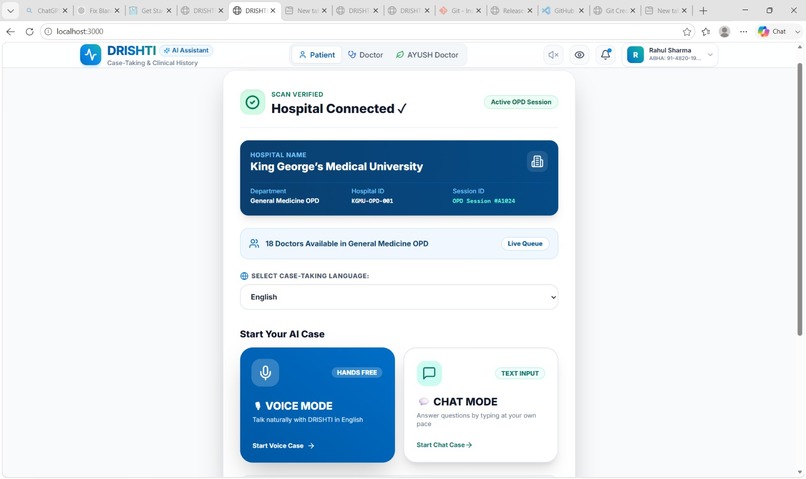Image resolution: width=806 pixels, height=479 pixels.
Task: Click the OPD Session #A1024 value
Action: pyautogui.click(x=484, y=201)
